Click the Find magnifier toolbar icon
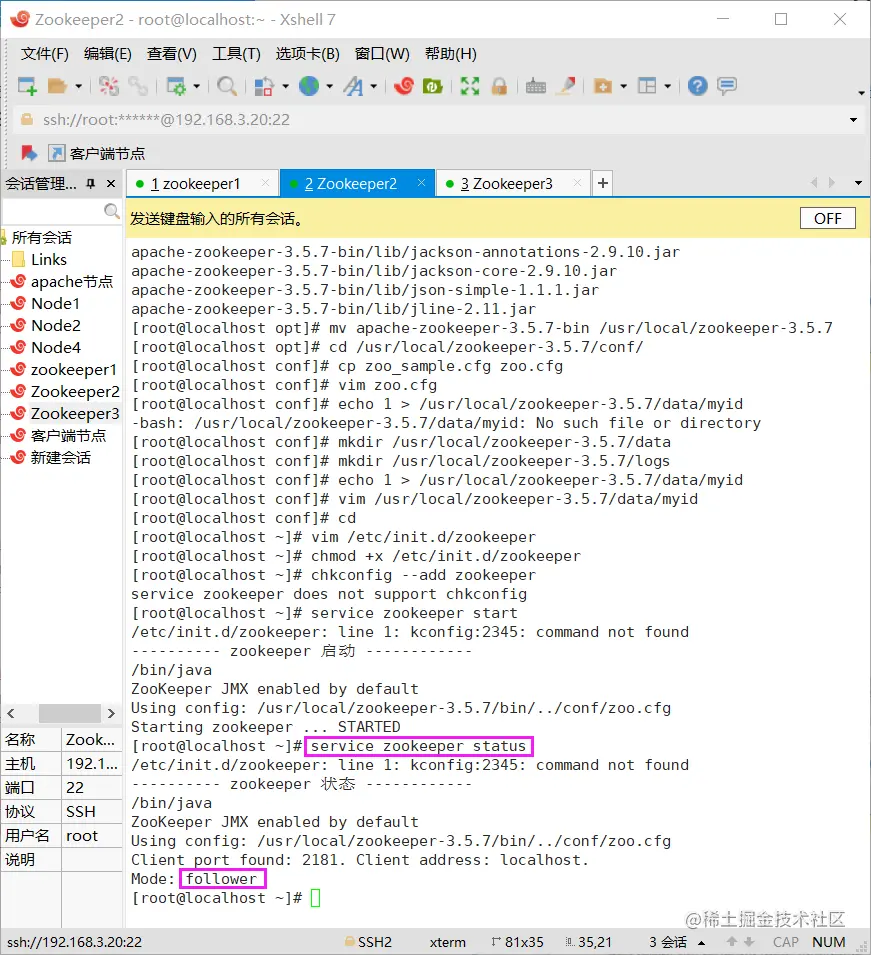Image resolution: width=871 pixels, height=955 pixels. coord(227,86)
